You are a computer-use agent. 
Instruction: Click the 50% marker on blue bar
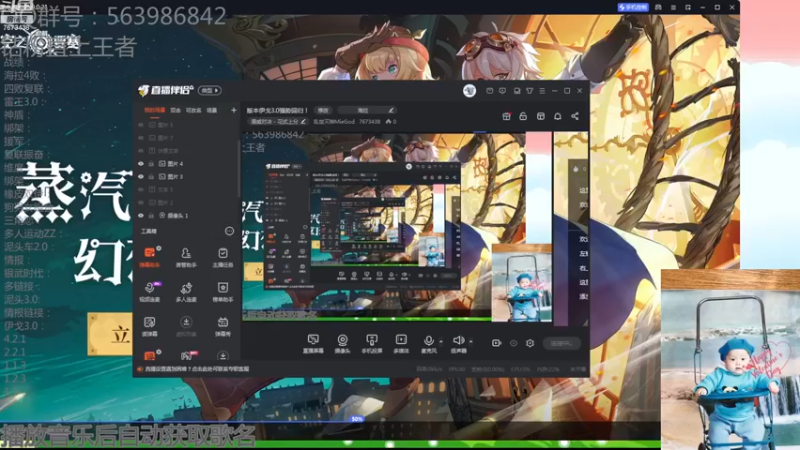point(357,419)
